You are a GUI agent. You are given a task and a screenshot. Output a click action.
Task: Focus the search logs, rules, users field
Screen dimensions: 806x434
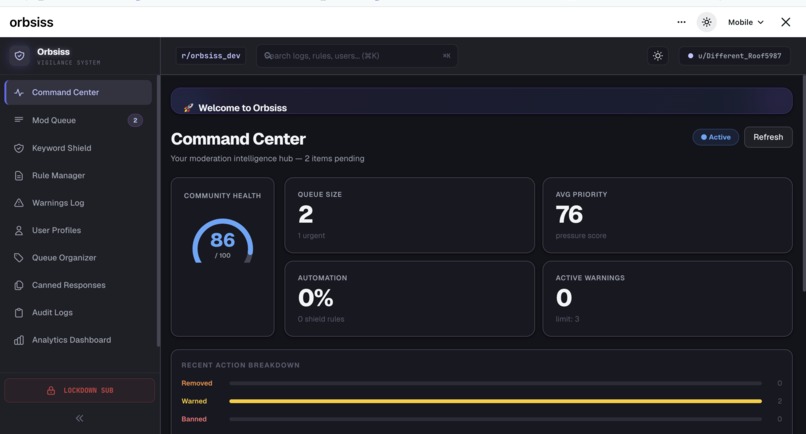pos(357,56)
